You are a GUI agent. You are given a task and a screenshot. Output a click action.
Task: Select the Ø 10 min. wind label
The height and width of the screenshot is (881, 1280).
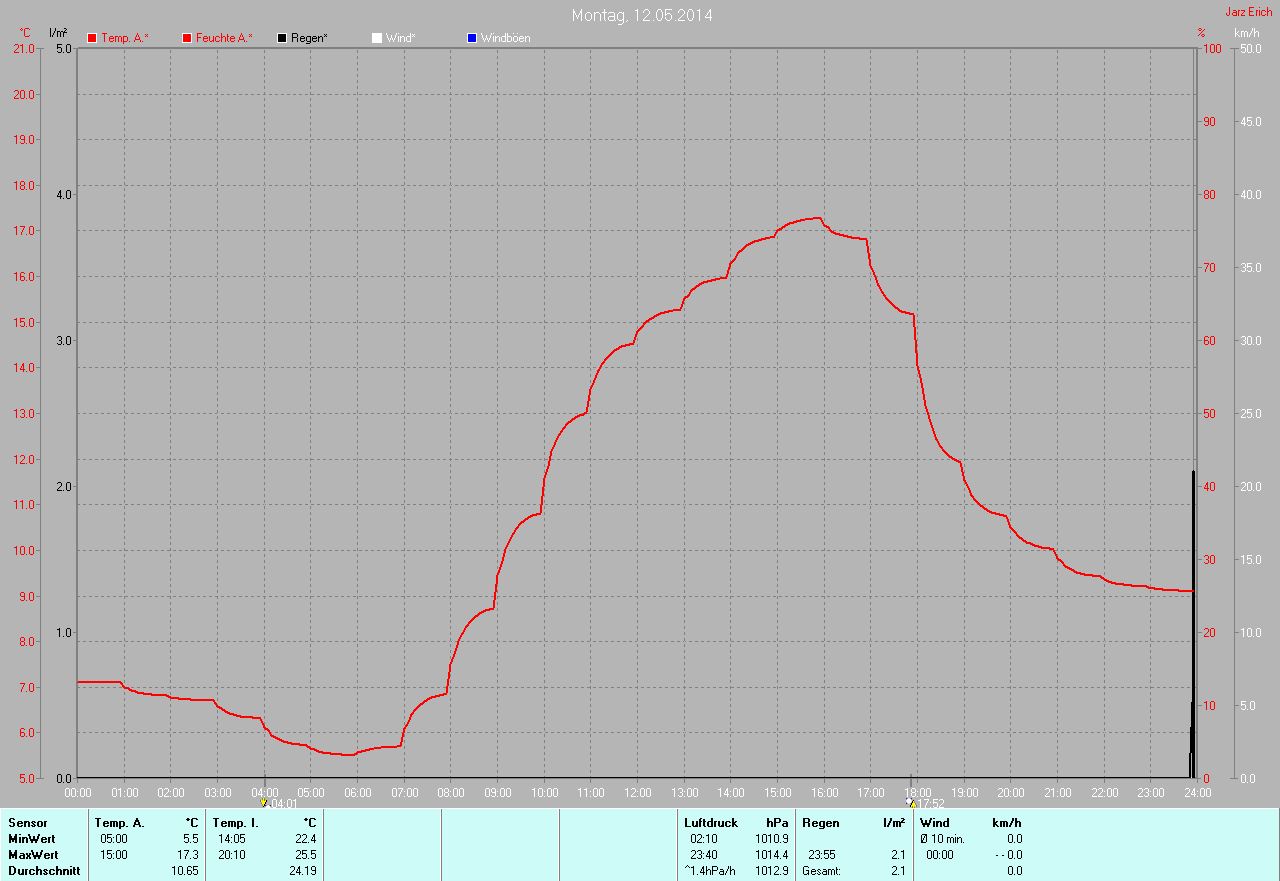click(x=942, y=839)
